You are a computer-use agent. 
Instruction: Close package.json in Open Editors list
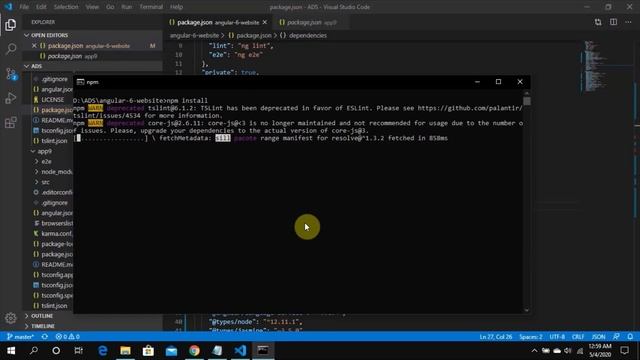pos(34,46)
